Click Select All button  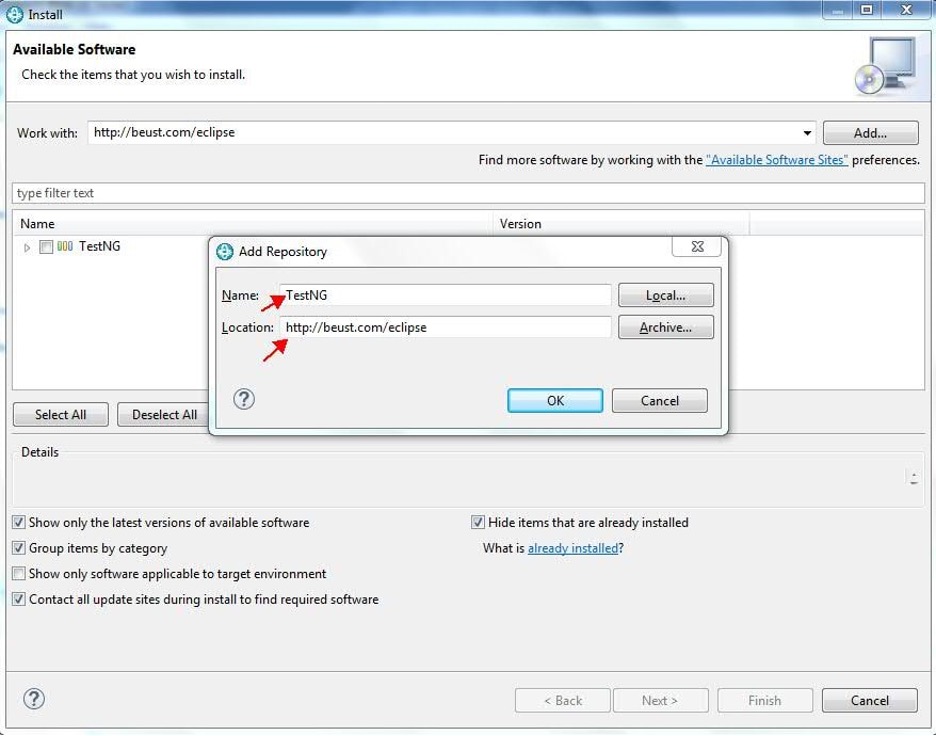pos(61,414)
